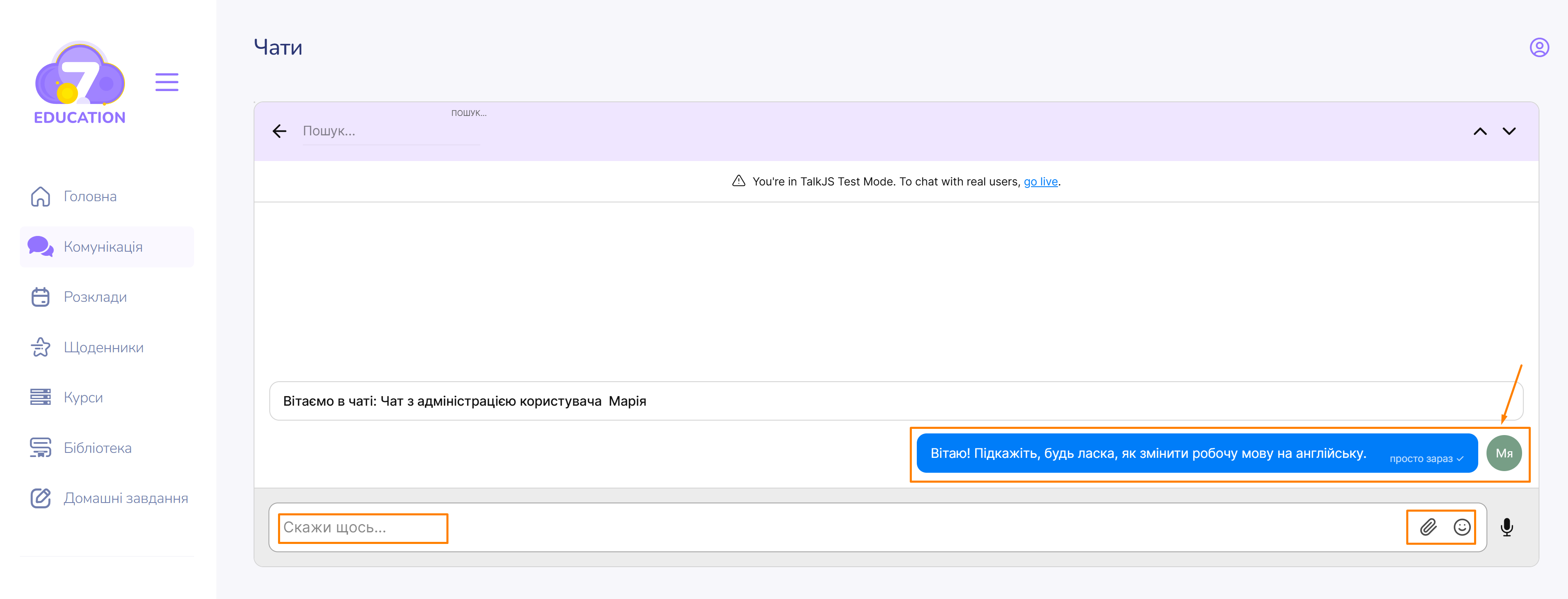Jump to previous search result chevron

point(1480,131)
